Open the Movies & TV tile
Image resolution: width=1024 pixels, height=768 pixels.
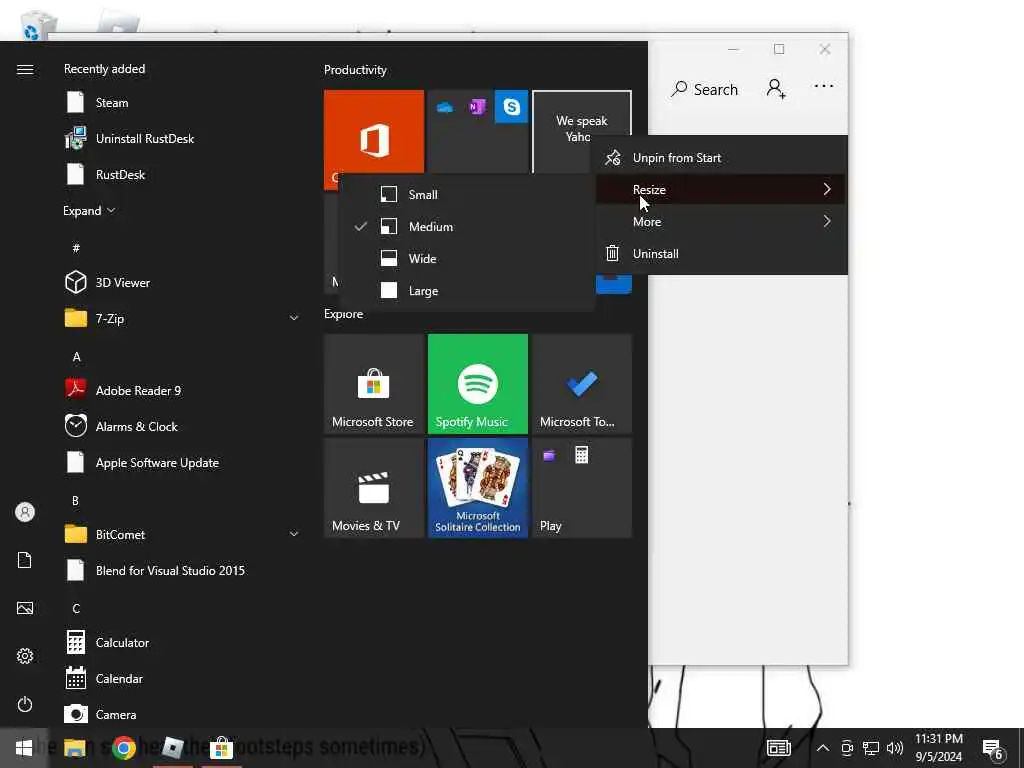[x=374, y=488]
